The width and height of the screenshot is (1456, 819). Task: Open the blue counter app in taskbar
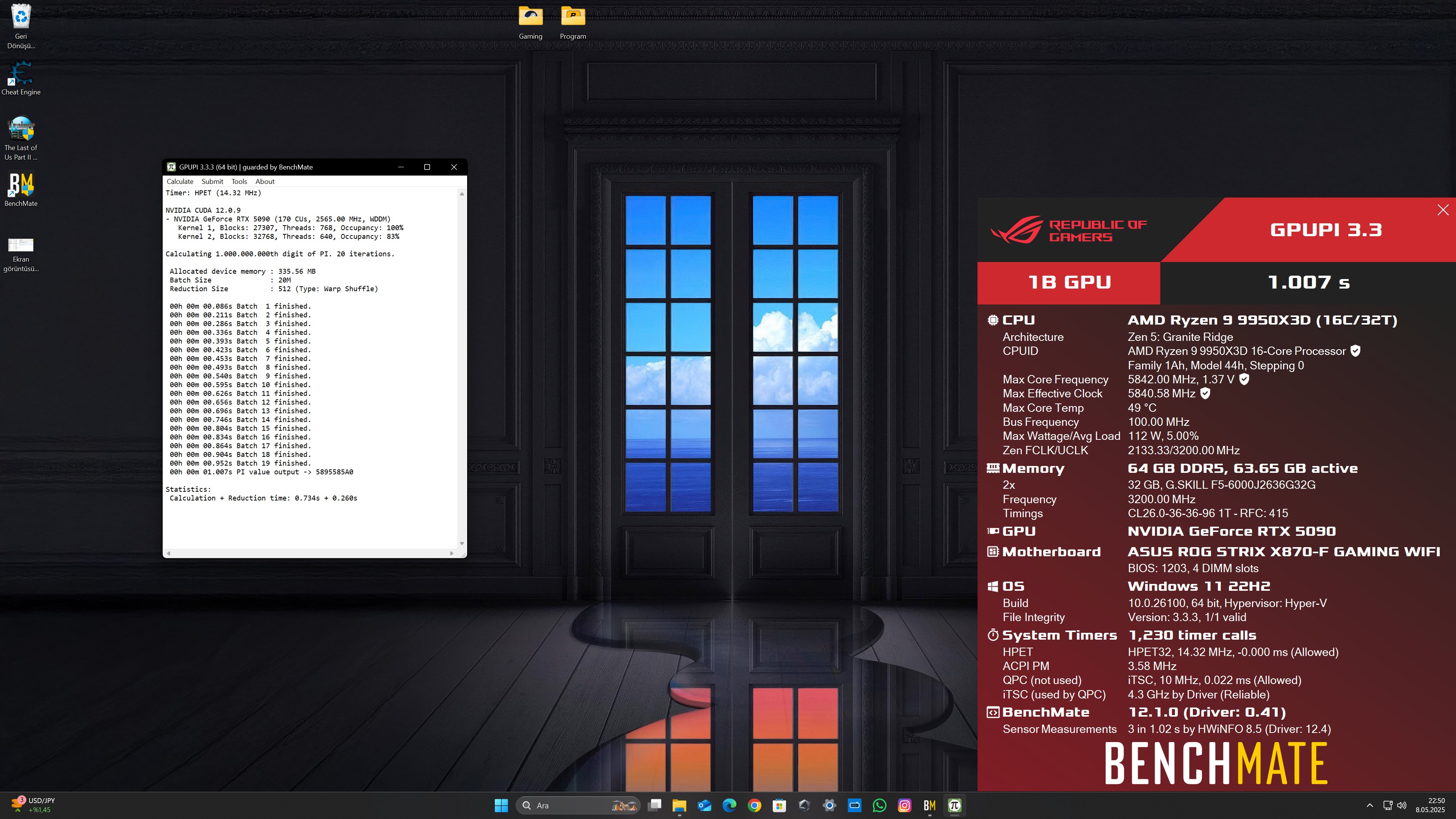point(855,805)
